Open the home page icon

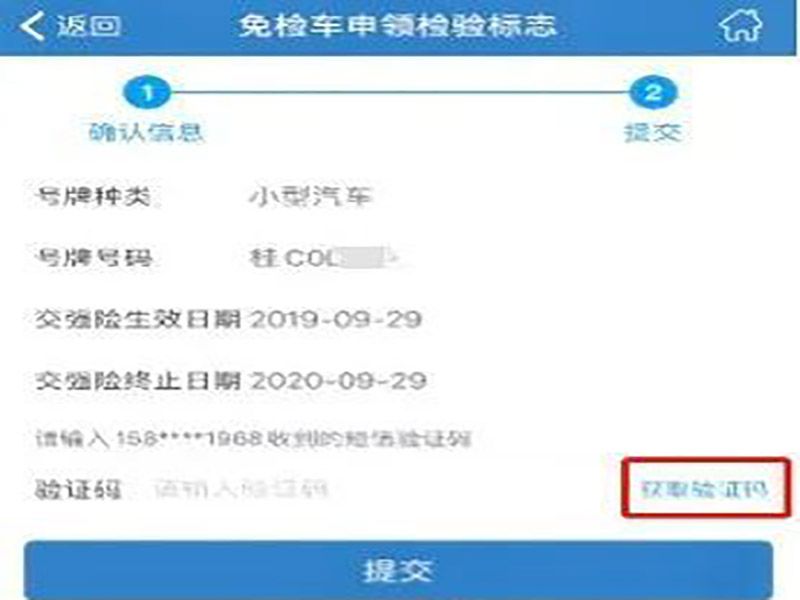pos(740,24)
